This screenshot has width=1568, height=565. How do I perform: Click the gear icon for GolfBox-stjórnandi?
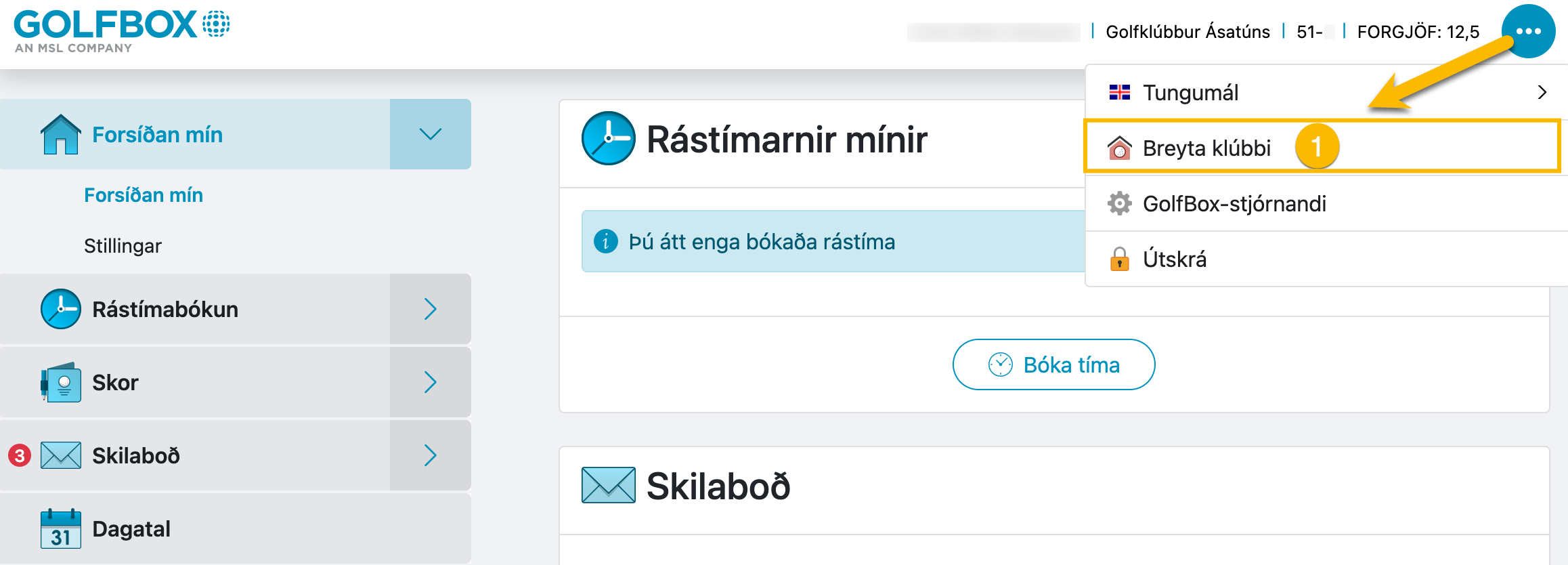[1120, 203]
